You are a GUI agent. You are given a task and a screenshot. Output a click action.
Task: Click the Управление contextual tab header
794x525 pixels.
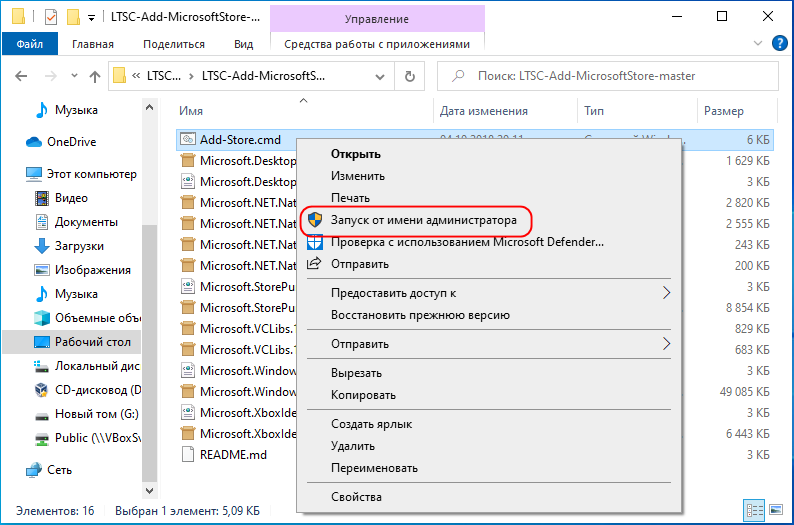377,19
